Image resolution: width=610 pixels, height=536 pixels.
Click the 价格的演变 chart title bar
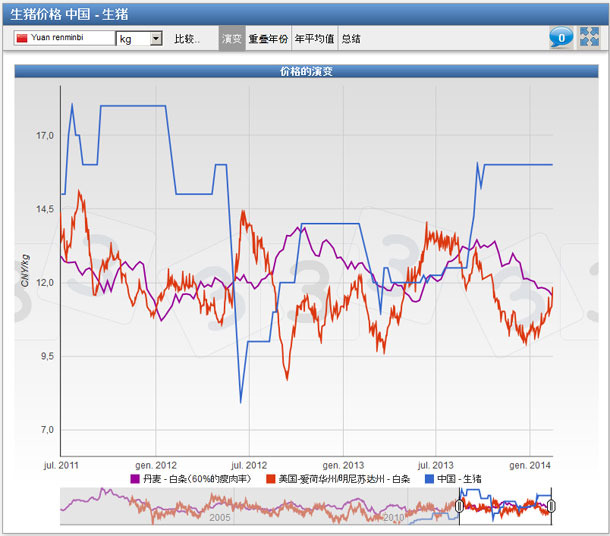click(307, 72)
